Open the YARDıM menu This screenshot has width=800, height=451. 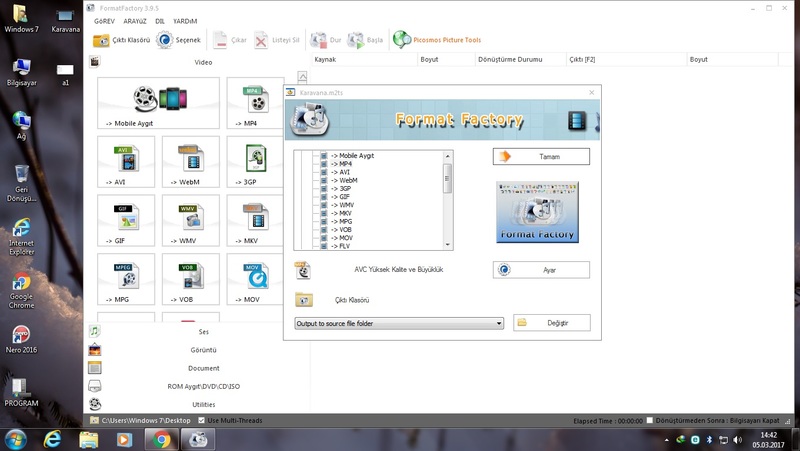tap(185, 21)
